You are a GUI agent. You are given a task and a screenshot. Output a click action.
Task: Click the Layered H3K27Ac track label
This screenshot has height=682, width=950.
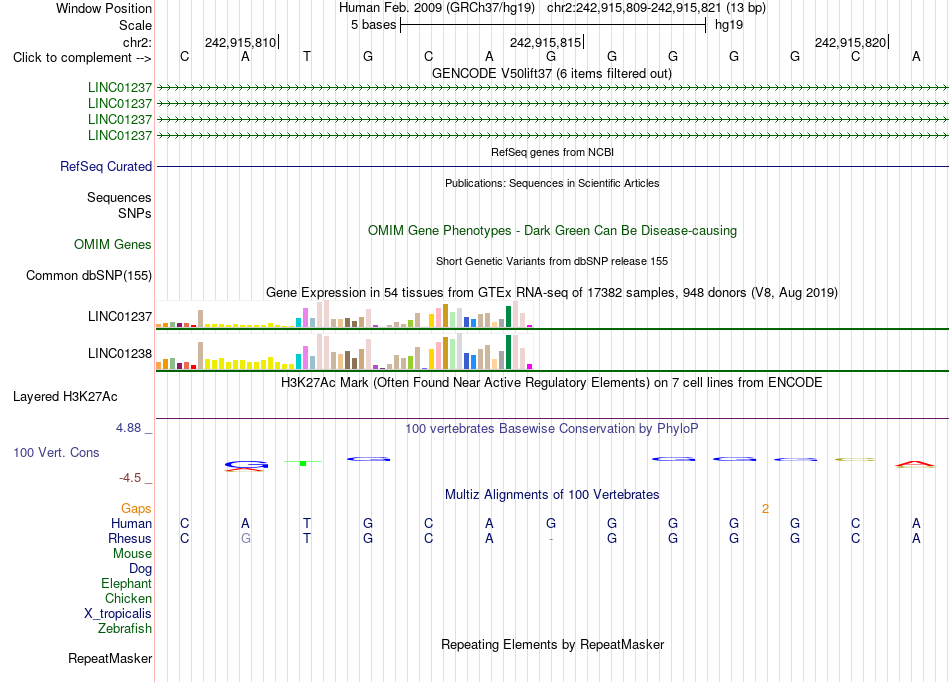[x=65, y=397]
